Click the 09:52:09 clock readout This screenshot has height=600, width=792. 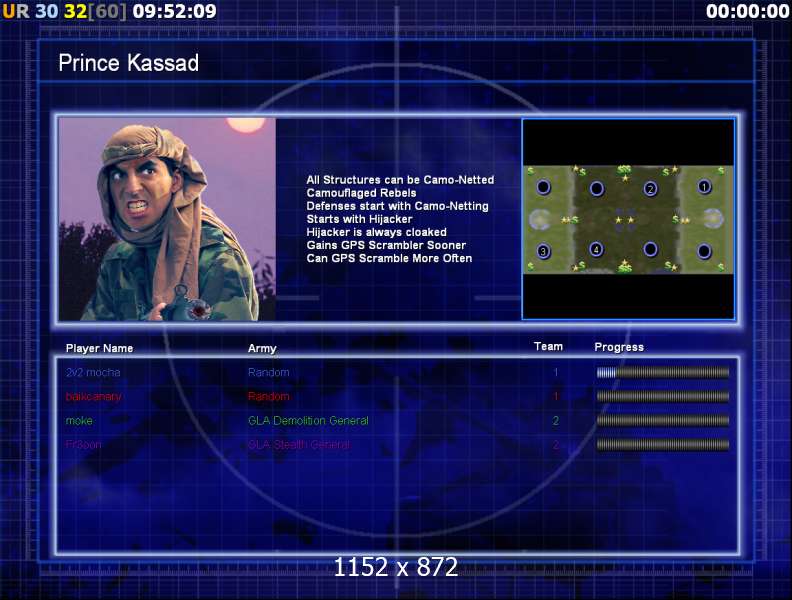(x=175, y=11)
